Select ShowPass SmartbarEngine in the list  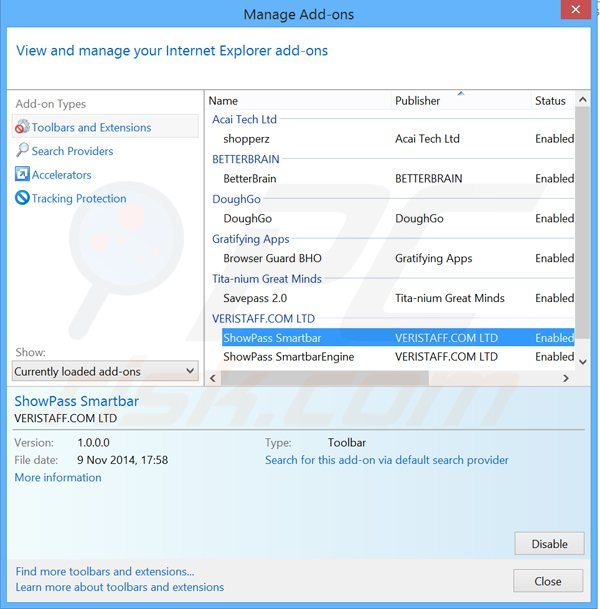pyautogui.click(x=288, y=357)
